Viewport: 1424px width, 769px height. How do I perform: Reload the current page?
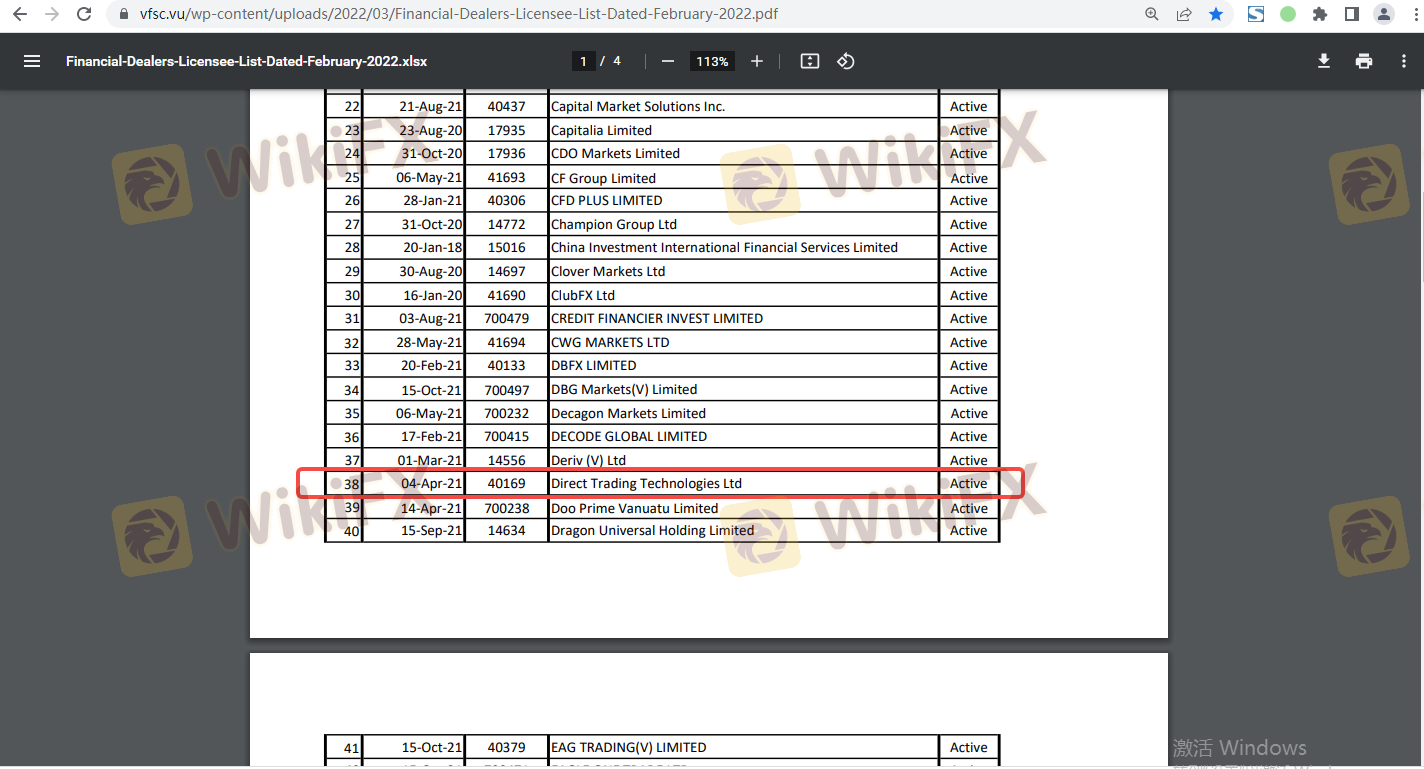(x=85, y=14)
